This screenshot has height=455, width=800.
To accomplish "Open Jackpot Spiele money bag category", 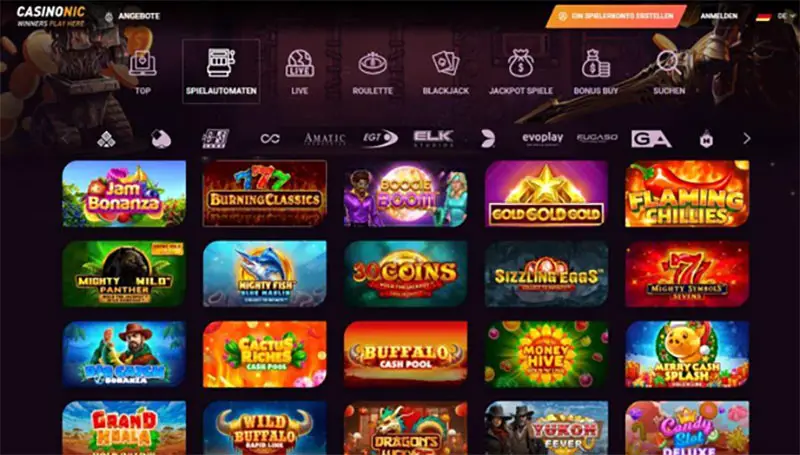I will pos(520,72).
